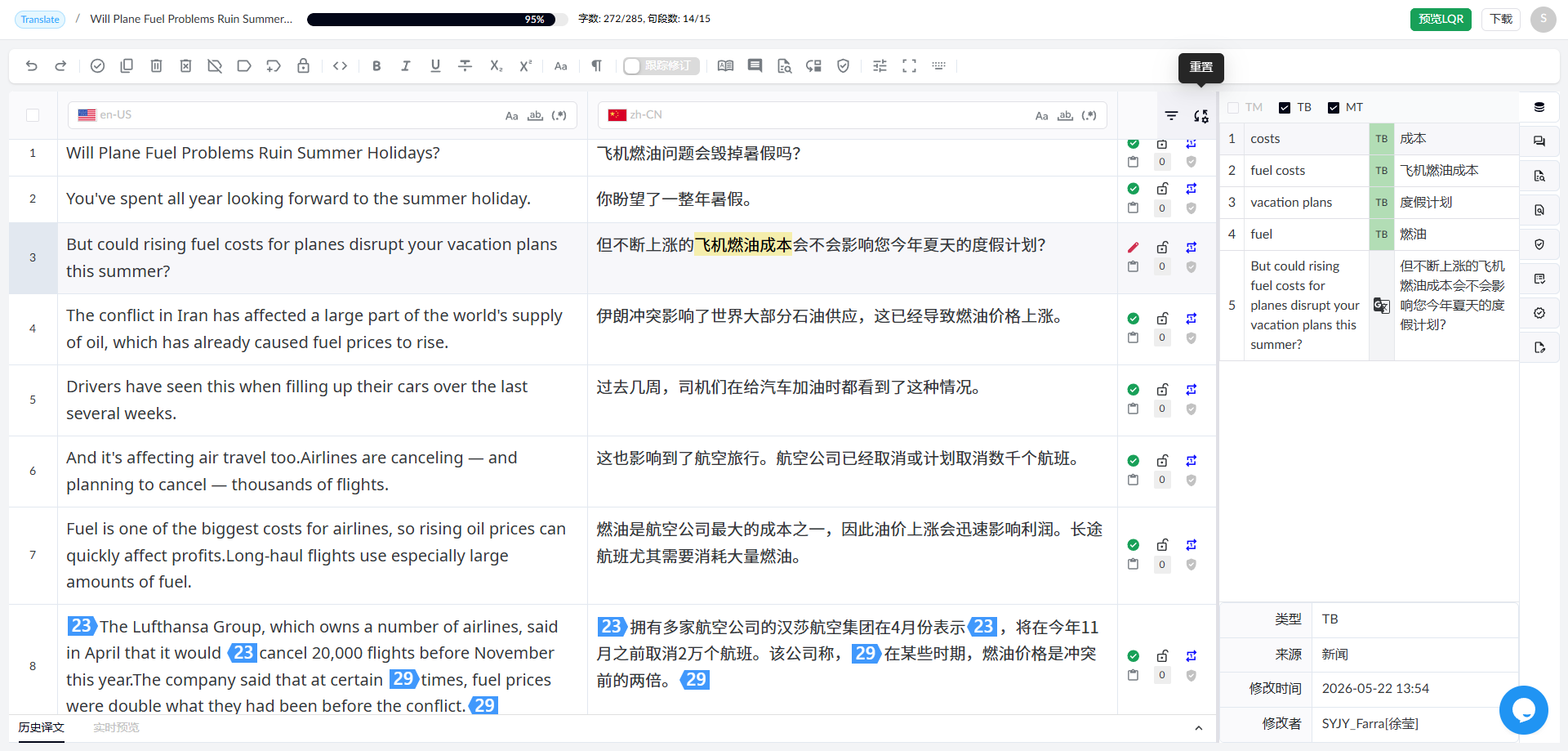Click the 预览LQR button

click(1441, 20)
